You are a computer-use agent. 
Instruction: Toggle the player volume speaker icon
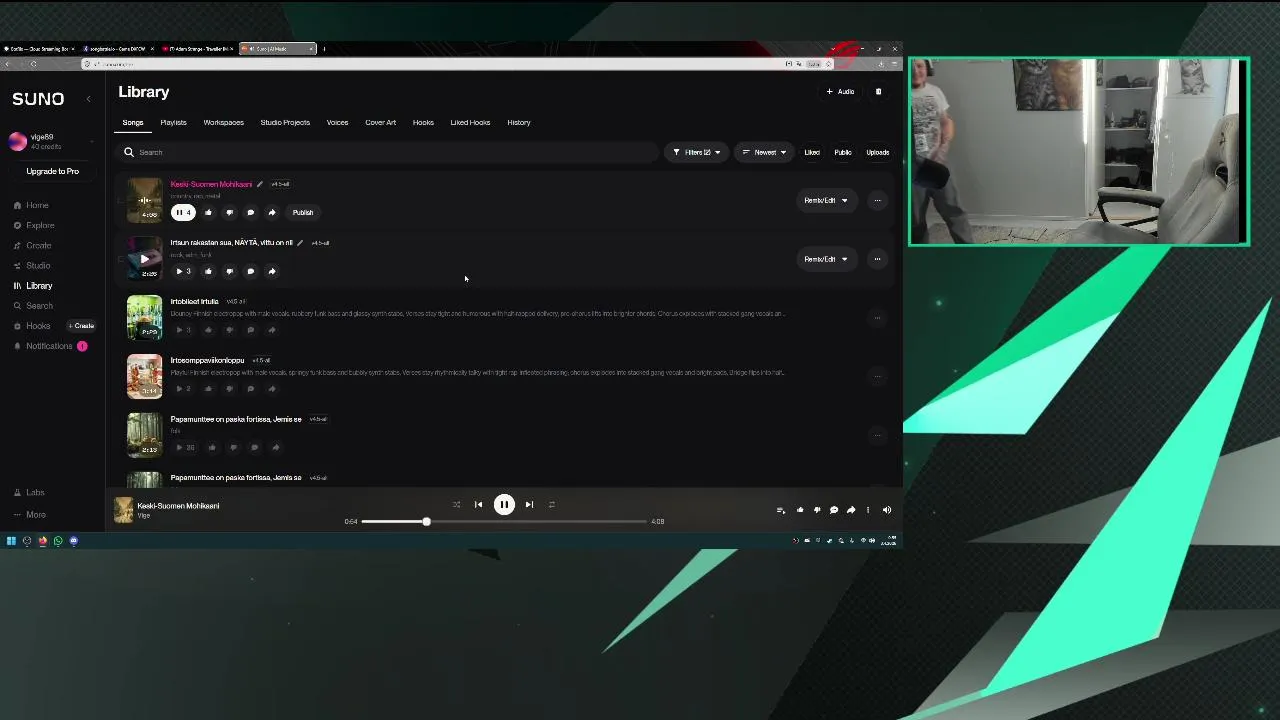[886, 510]
